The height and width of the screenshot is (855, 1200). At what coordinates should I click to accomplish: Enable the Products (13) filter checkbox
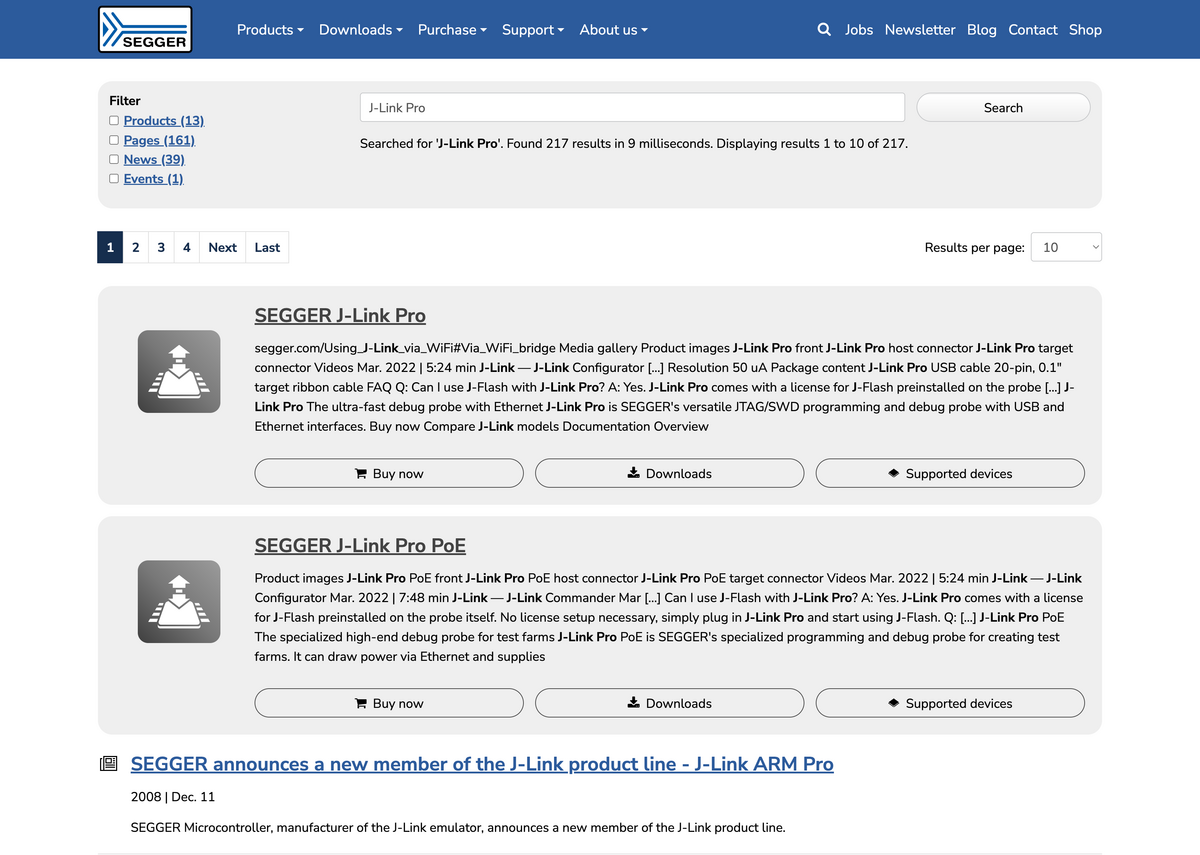(x=114, y=121)
